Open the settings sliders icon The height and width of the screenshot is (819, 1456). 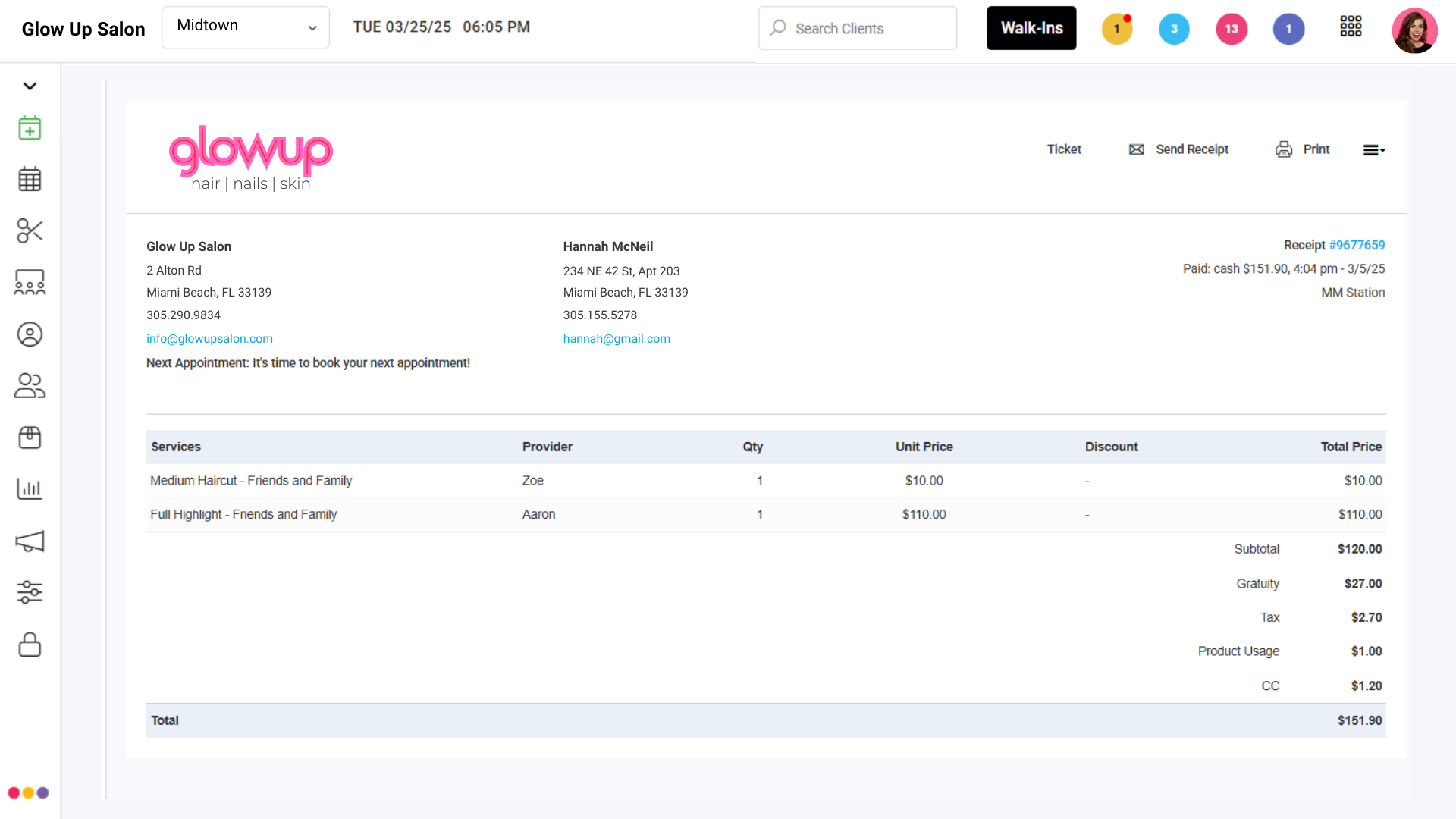tap(30, 592)
